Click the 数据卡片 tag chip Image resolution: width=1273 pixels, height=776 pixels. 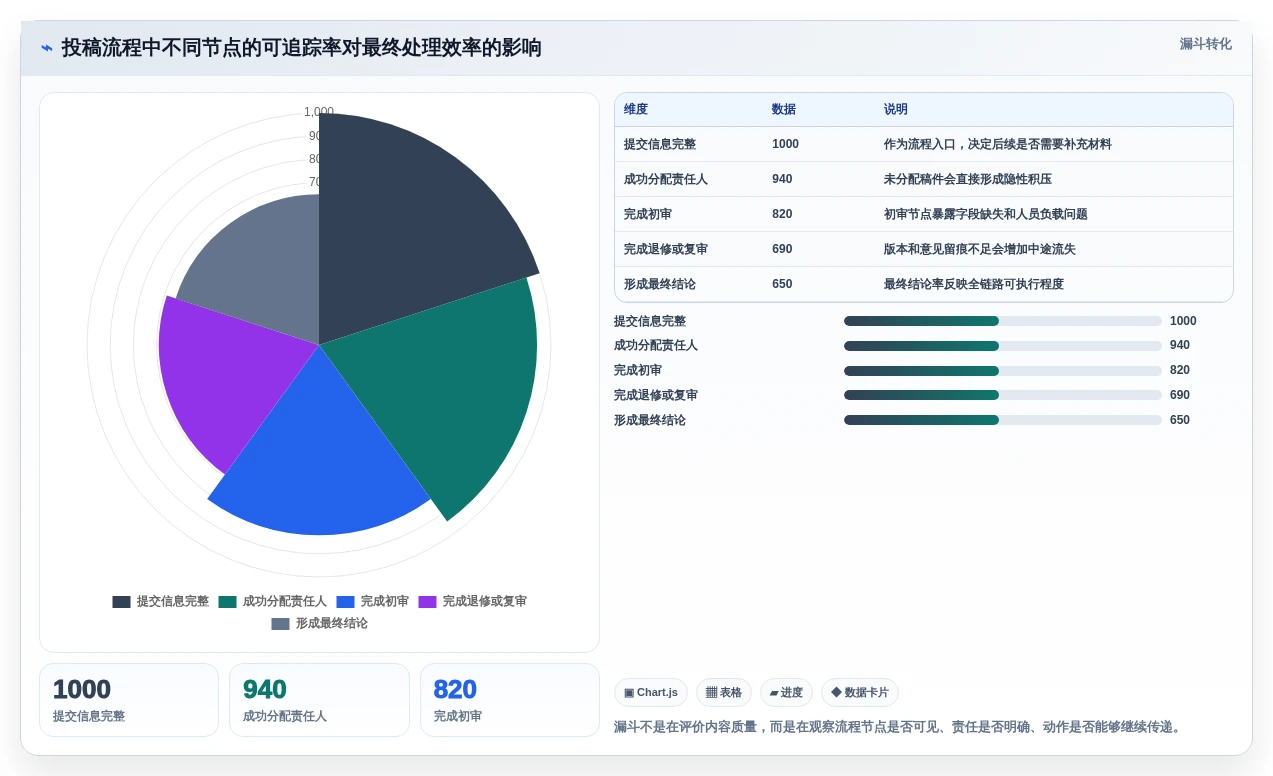(860, 693)
